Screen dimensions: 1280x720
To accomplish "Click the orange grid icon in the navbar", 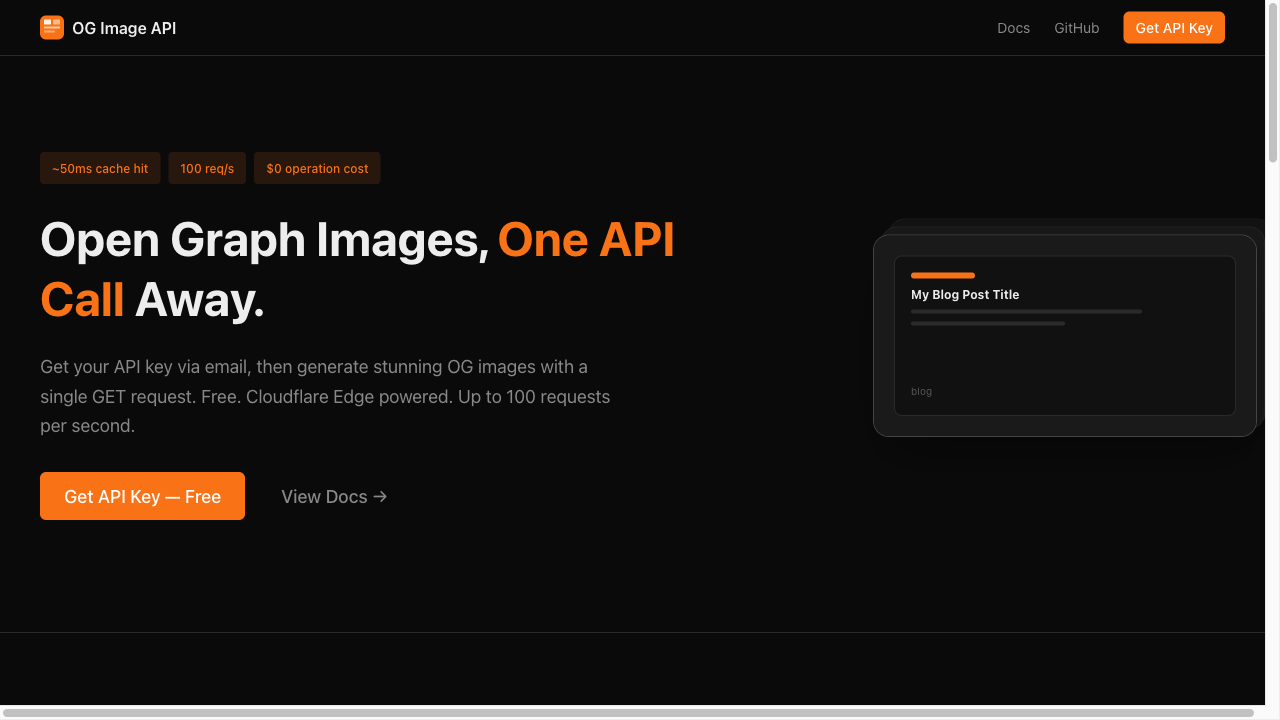I will pyautogui.click(x=51, y=27).
